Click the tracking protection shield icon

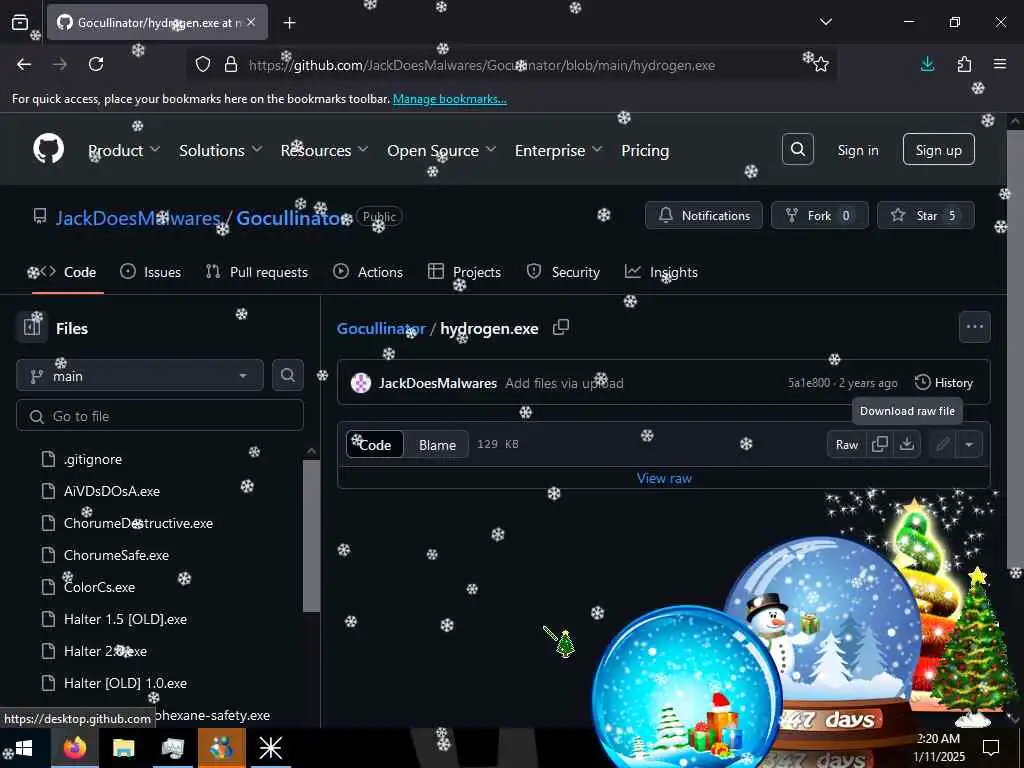pyautogui.click(x=203, y=65)
